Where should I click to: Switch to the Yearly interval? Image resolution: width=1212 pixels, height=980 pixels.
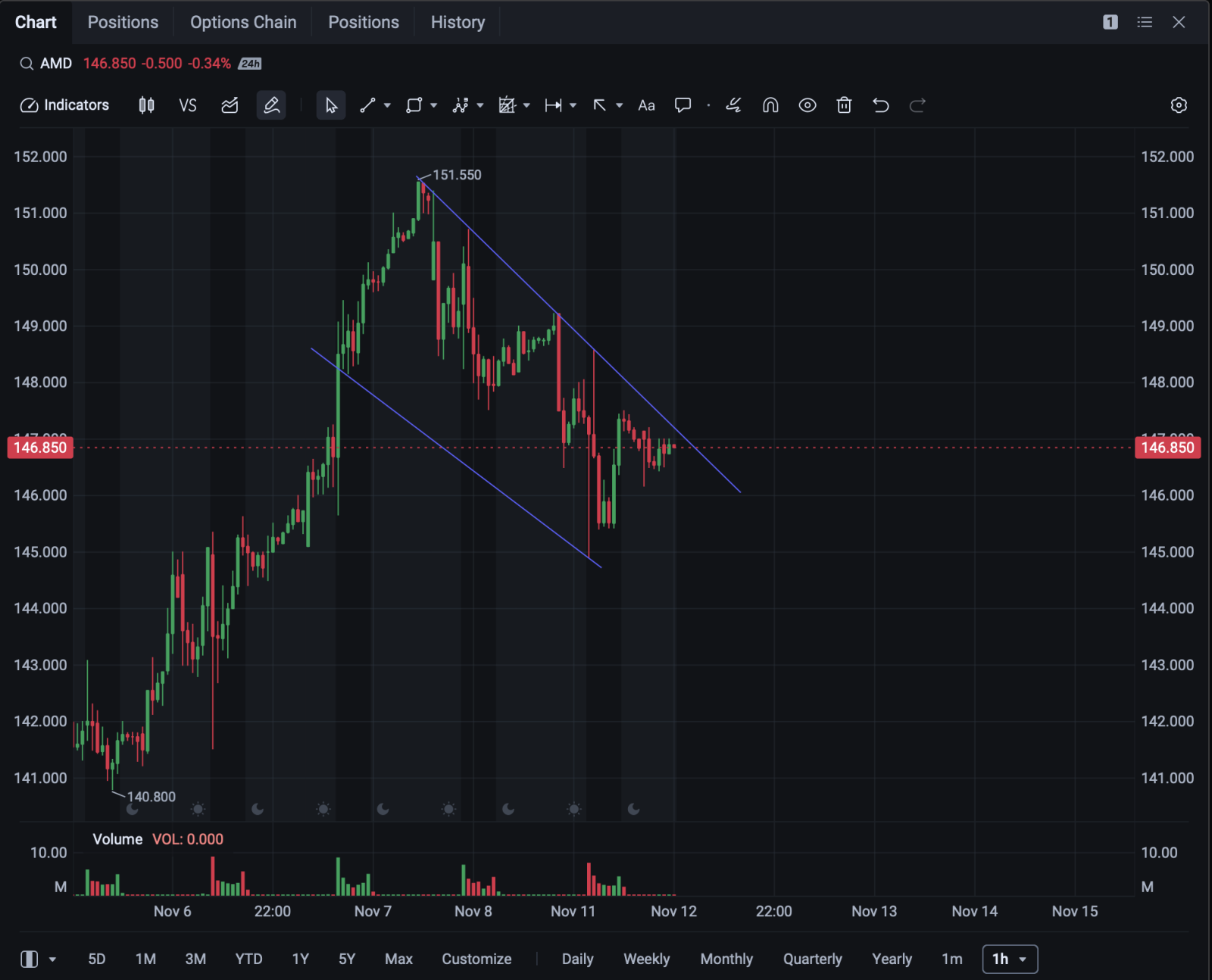click(892, 960)
